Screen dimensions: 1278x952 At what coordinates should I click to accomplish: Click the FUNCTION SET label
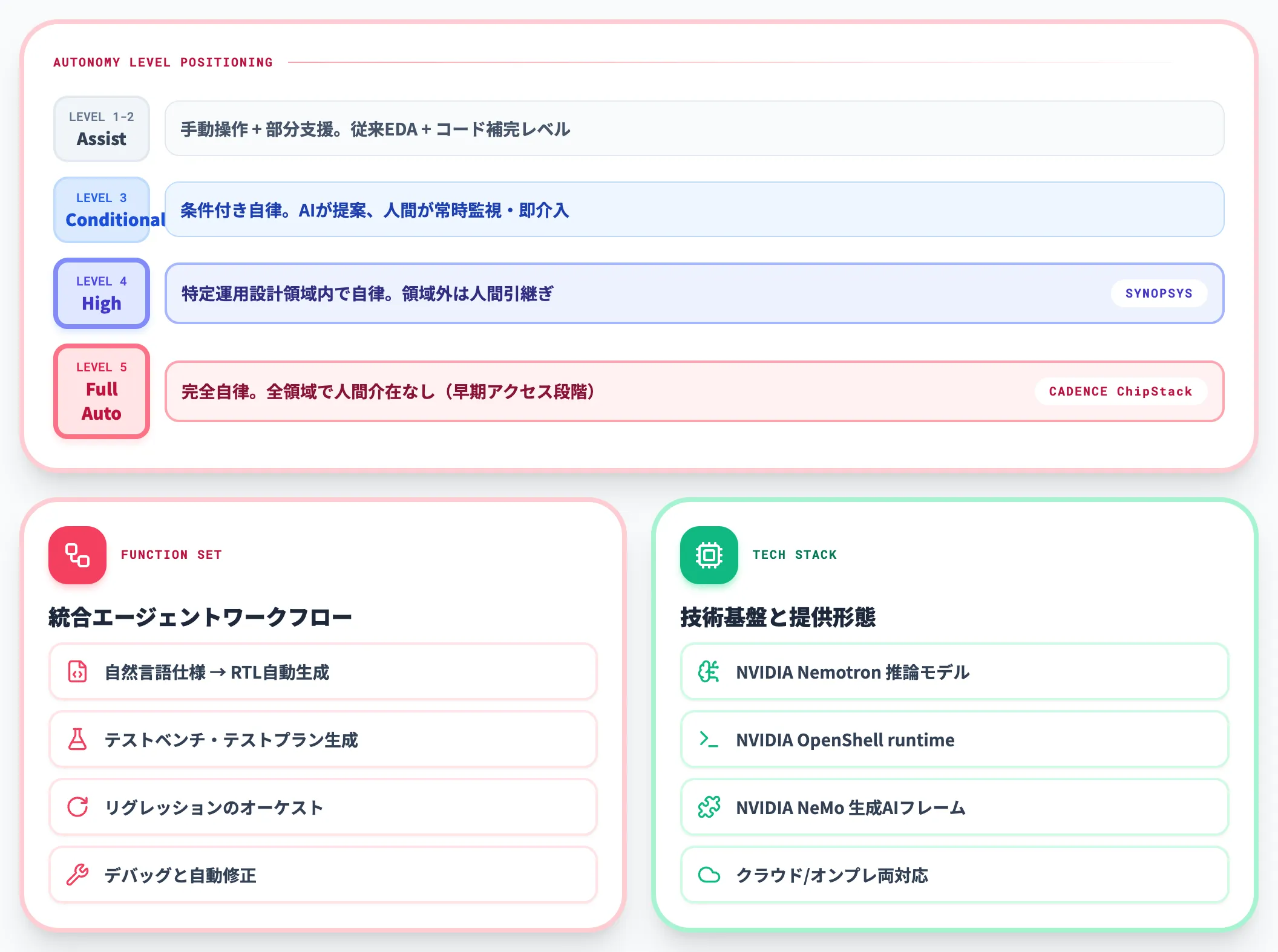(x=171, y=555)
